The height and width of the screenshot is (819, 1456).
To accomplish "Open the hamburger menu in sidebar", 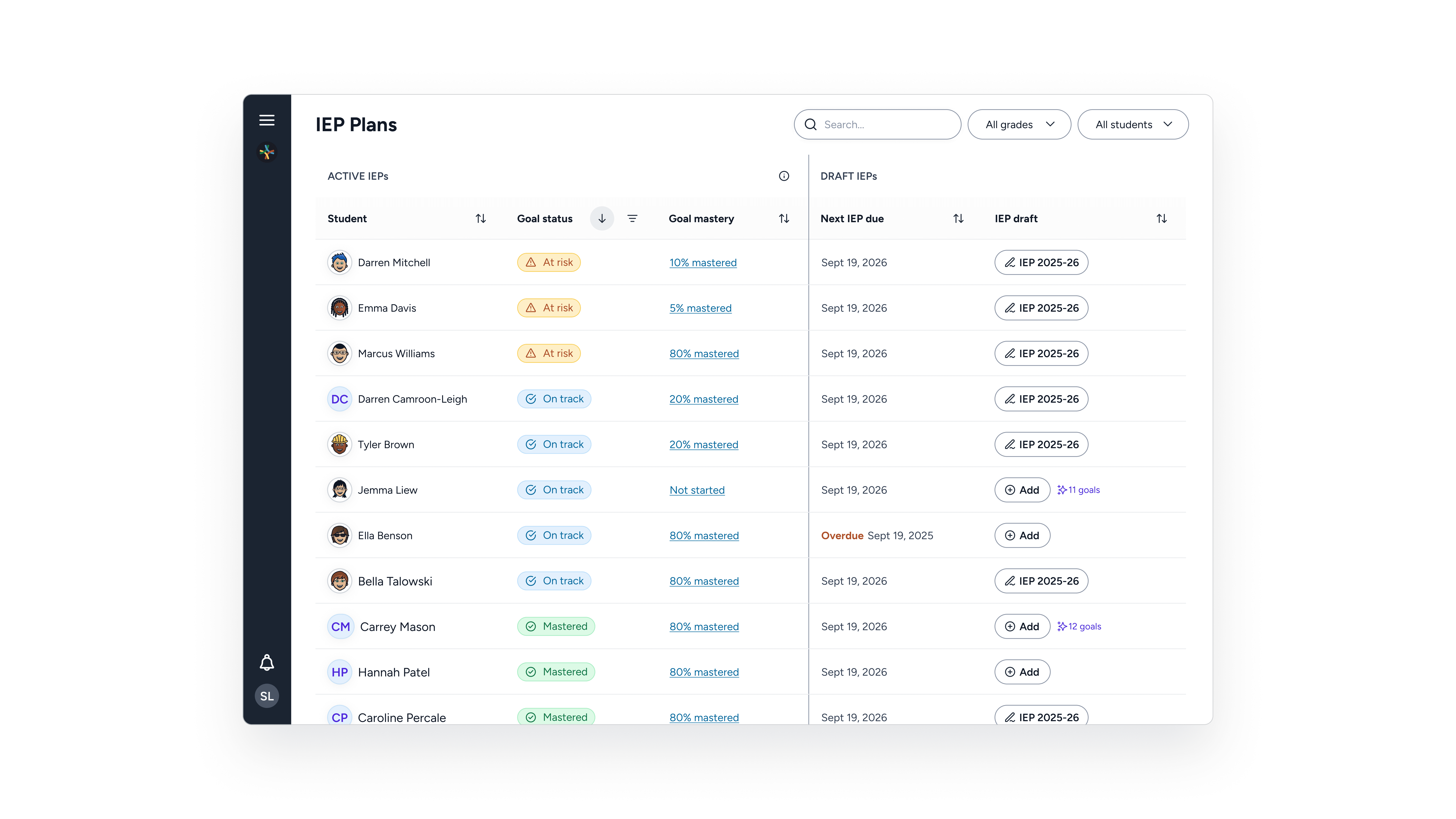I will 267,120.
